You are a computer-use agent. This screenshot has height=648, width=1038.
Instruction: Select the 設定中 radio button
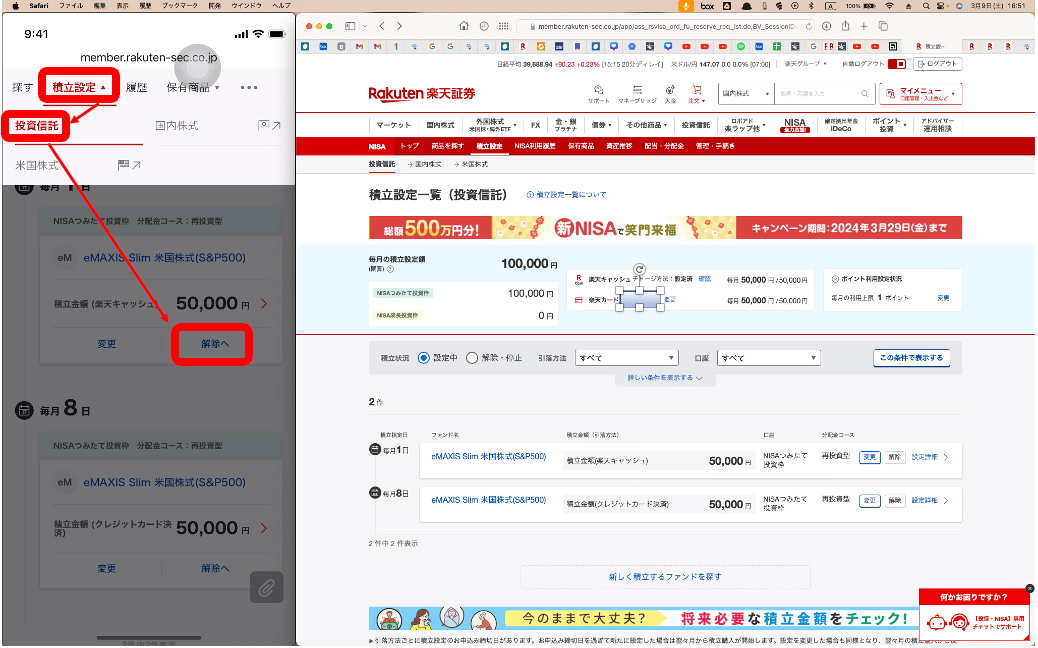424,358
